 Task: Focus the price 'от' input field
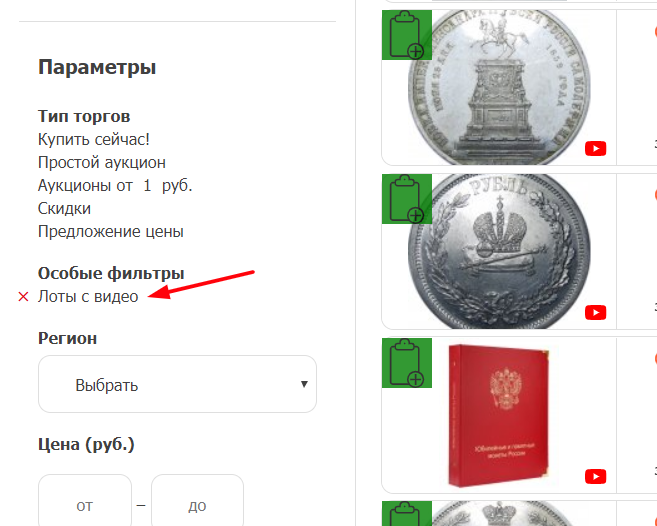(85, 500)
